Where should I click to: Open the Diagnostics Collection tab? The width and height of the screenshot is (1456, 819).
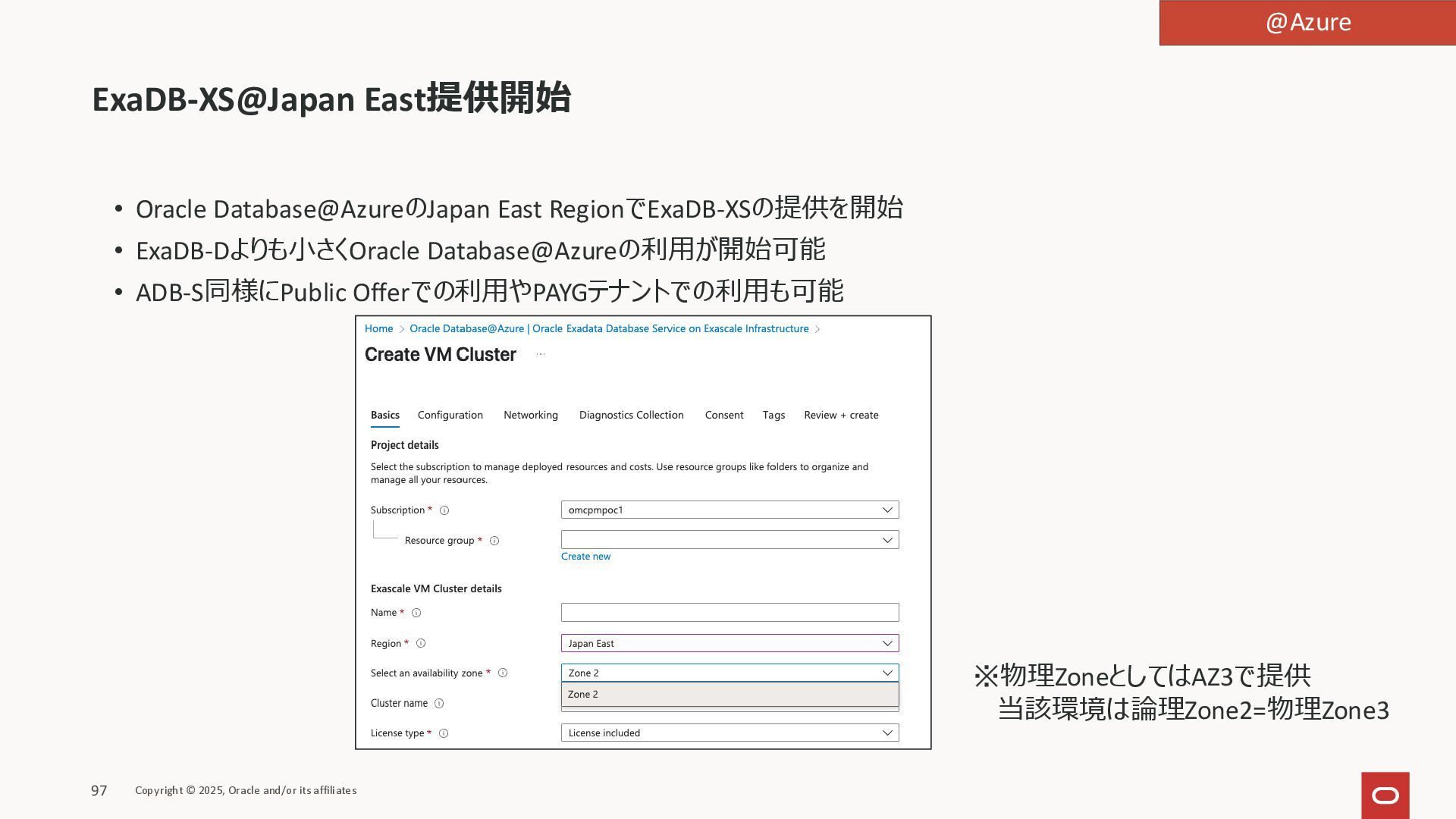click(632, 416)
